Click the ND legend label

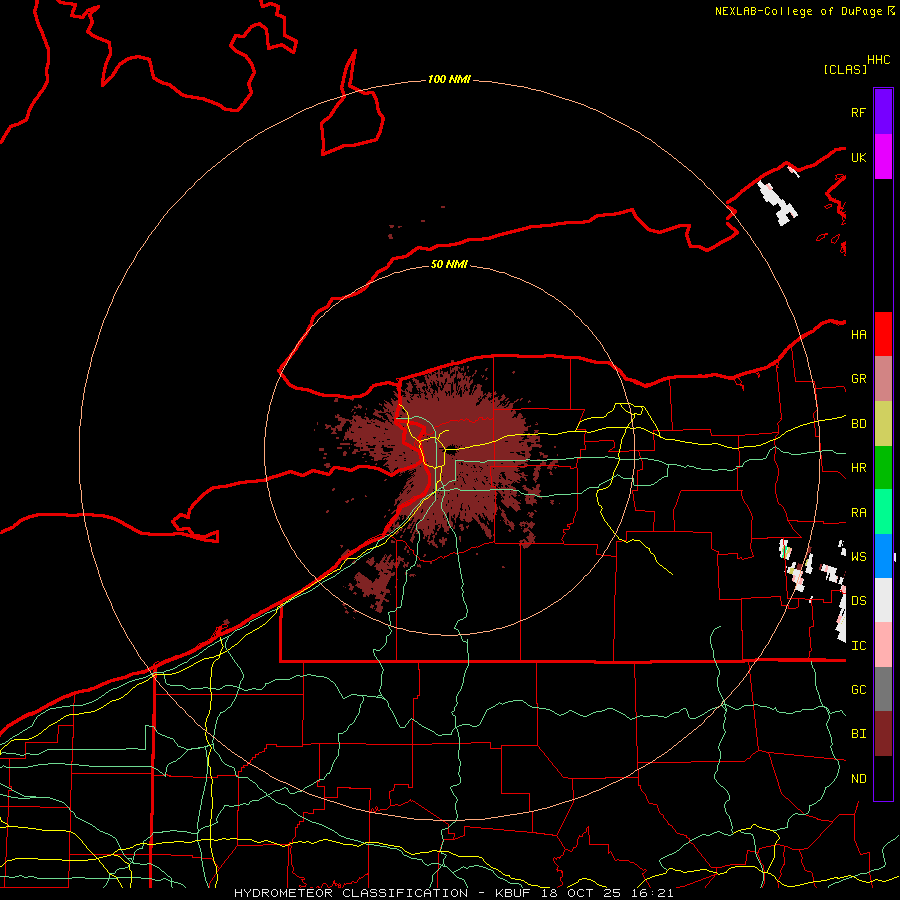click(x=858, y=779)
